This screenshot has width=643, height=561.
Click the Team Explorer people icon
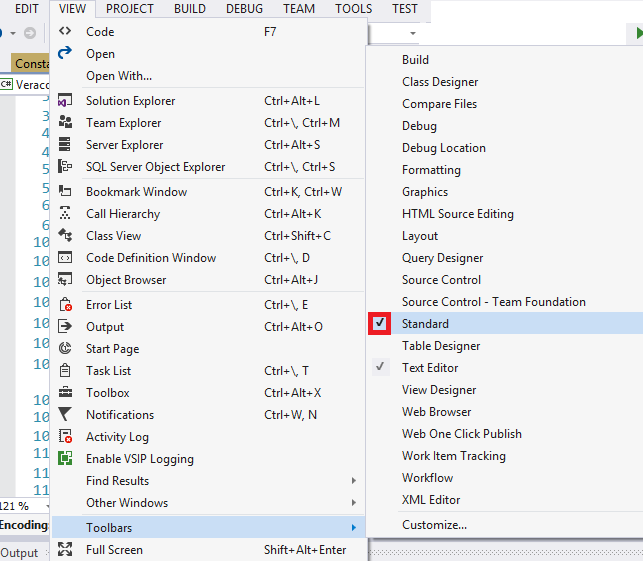point(65,122)
